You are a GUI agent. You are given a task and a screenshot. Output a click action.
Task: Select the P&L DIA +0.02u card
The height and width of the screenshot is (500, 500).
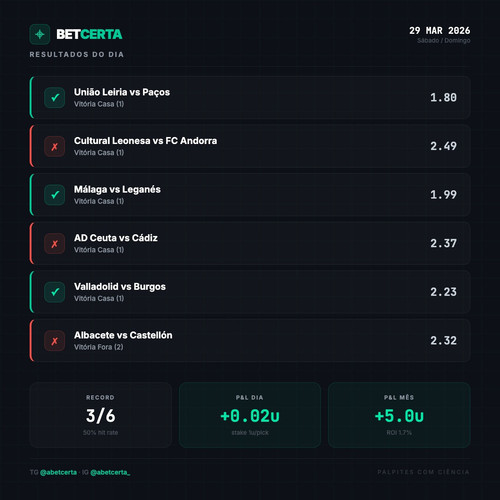[x=250, y=415]
